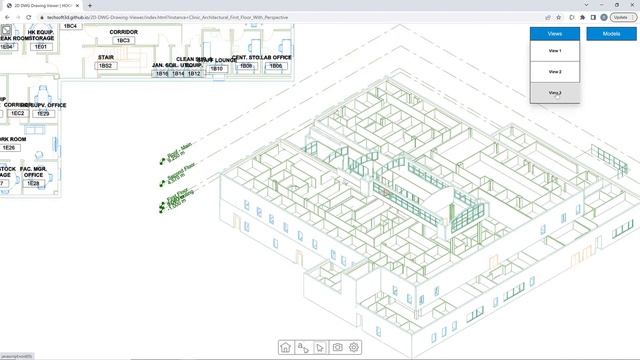Click the HK EQUIP. STORAGE label
The height and width of the screenshot is (360, 640).
[40, 35]
